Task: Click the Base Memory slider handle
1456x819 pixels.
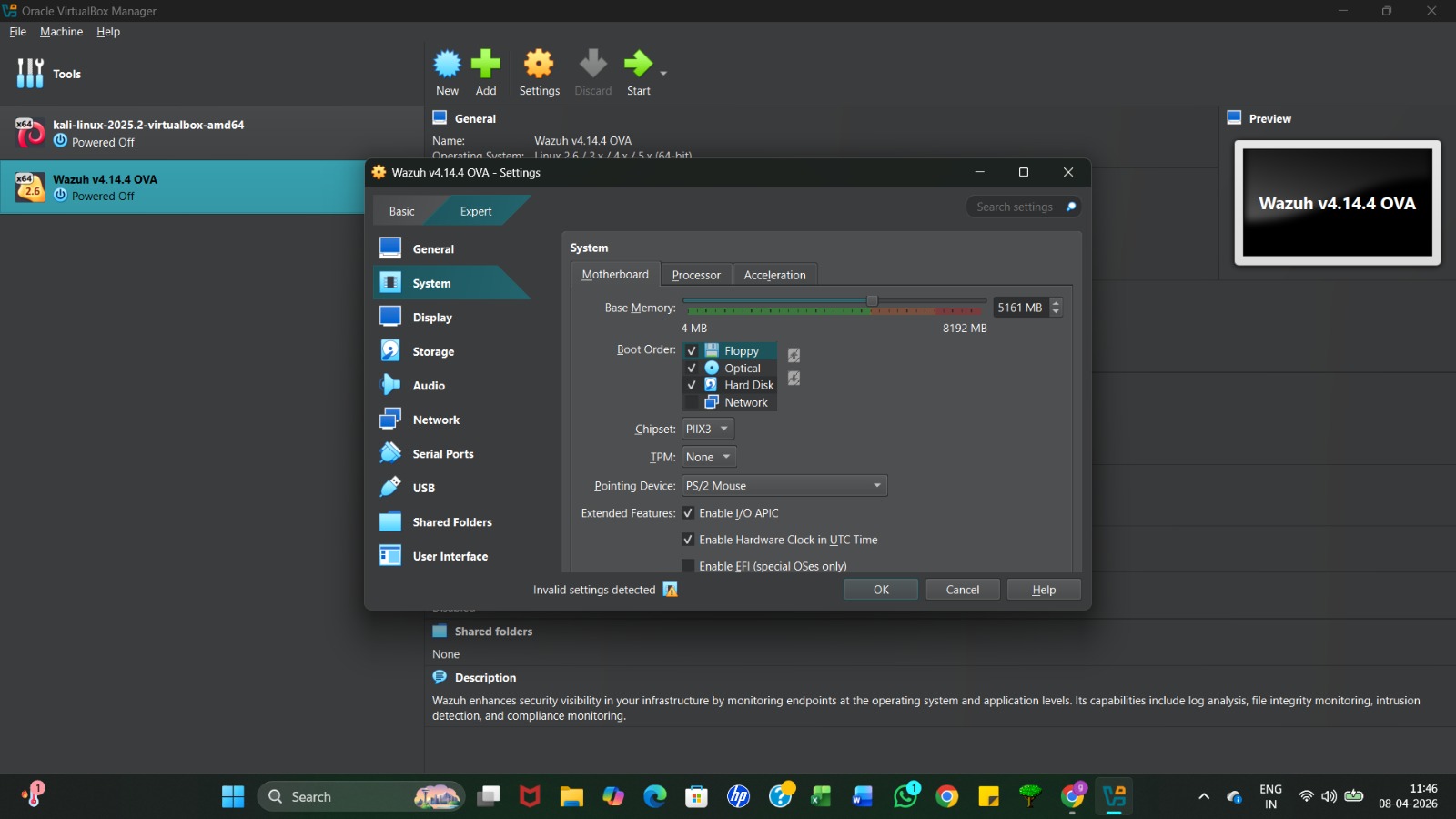Action: point(872,300)
